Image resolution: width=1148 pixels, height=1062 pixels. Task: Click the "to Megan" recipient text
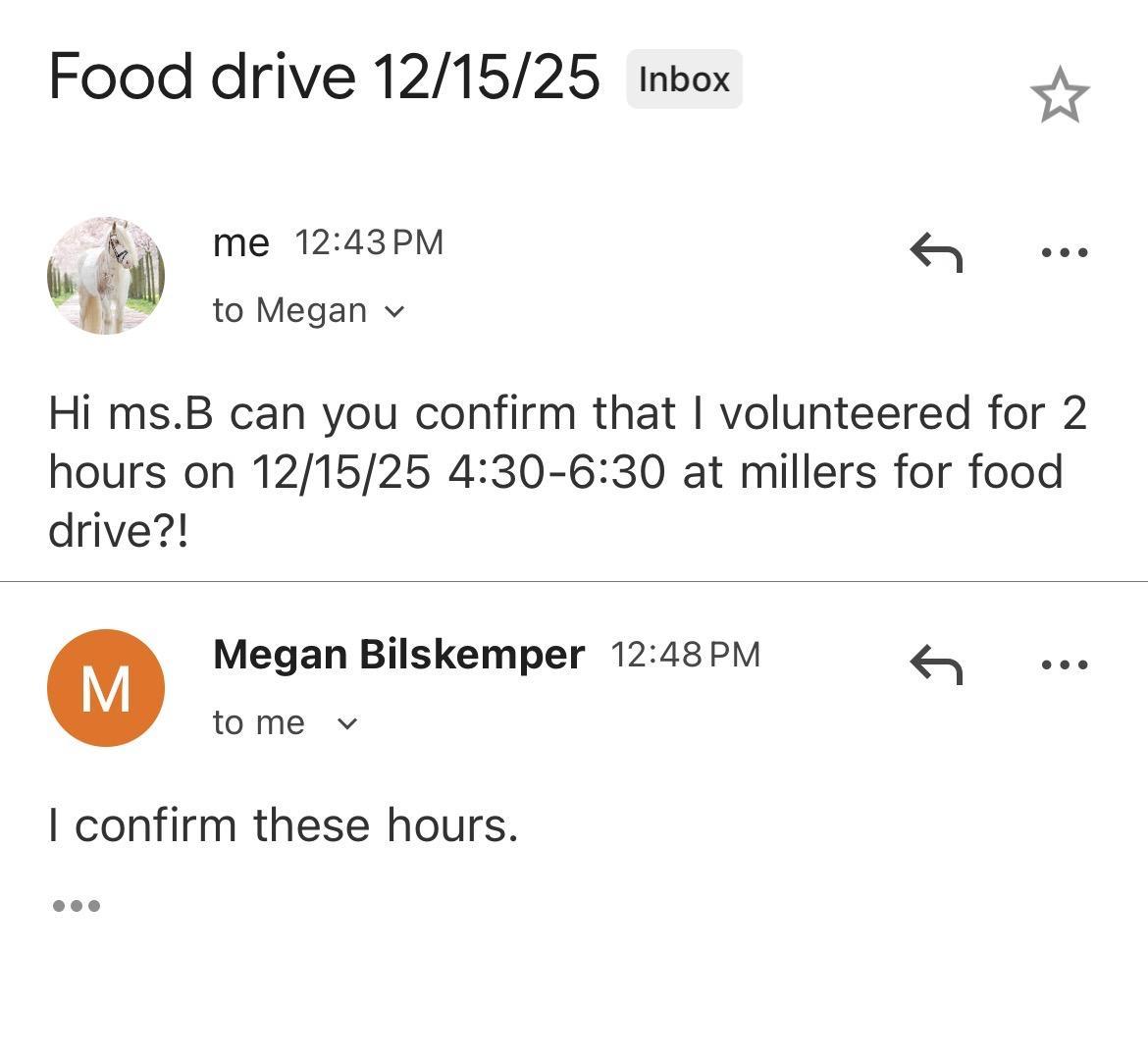click(289, 311)
